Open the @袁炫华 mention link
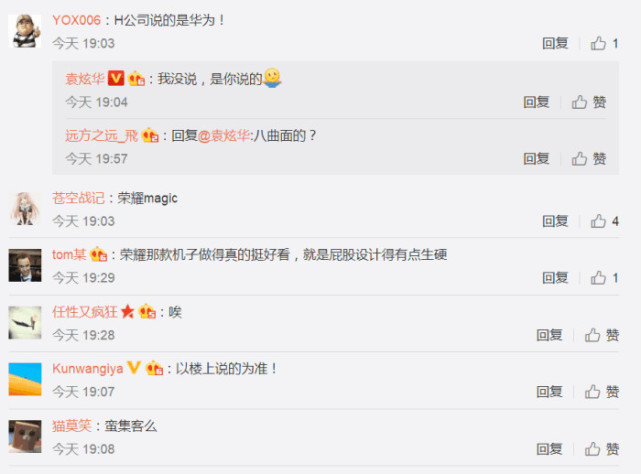 point(224,135)
